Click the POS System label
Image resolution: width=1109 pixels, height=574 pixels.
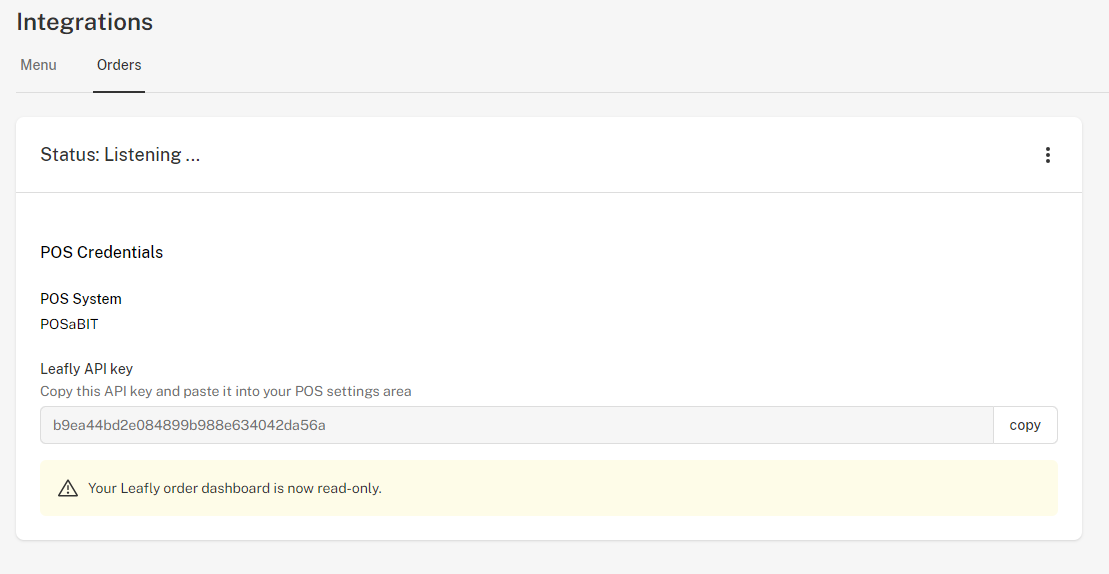click(x=81, y=299)
